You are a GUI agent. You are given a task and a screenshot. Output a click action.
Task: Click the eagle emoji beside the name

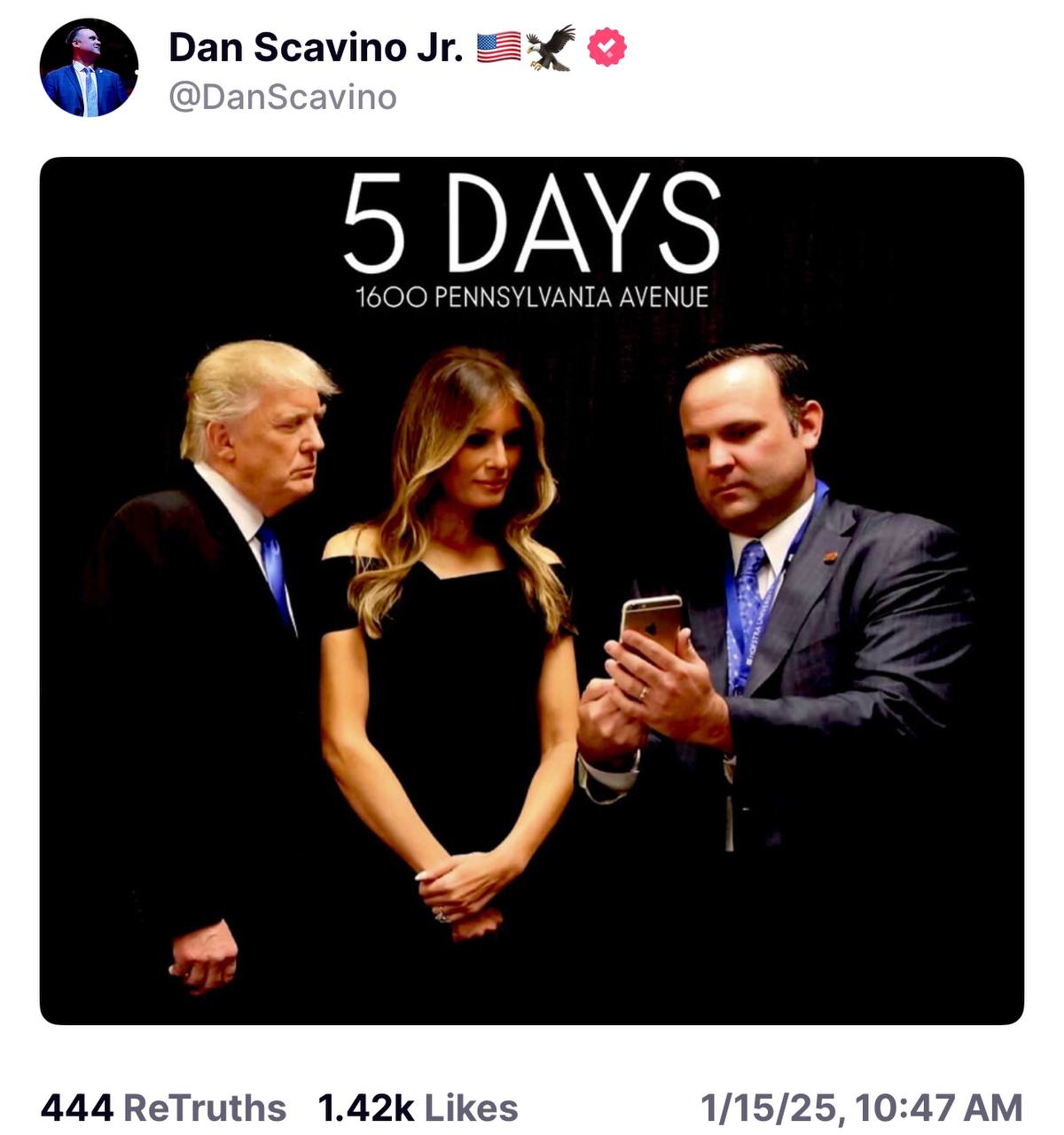551,48
